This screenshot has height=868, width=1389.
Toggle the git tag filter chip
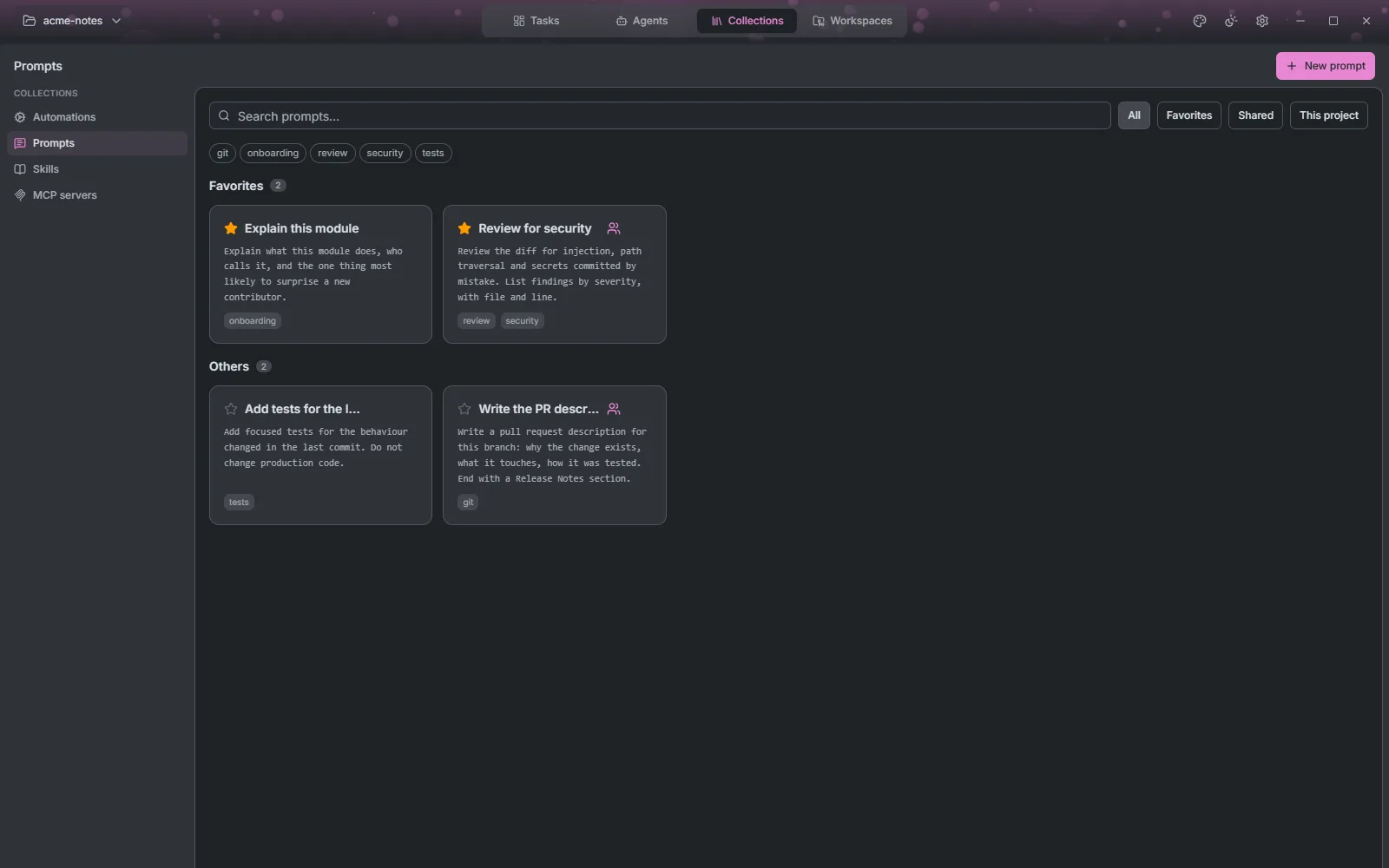click(x=223, y=154)
